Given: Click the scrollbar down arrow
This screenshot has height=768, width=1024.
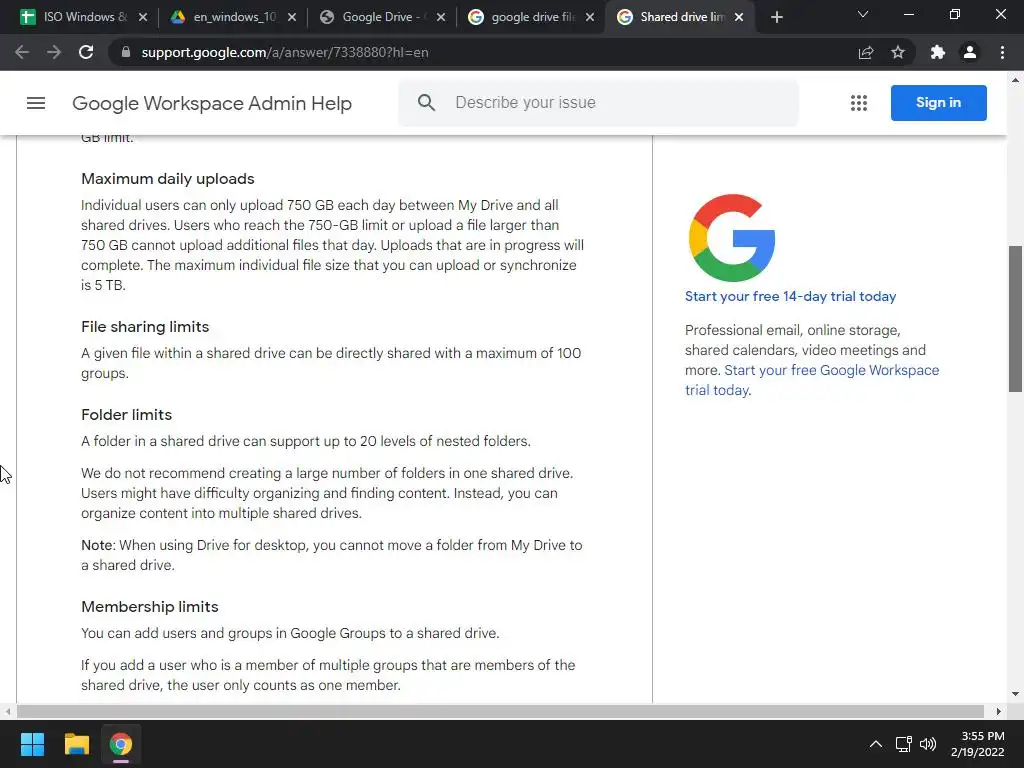Looking at the screenshot, I should [1015, 694].
